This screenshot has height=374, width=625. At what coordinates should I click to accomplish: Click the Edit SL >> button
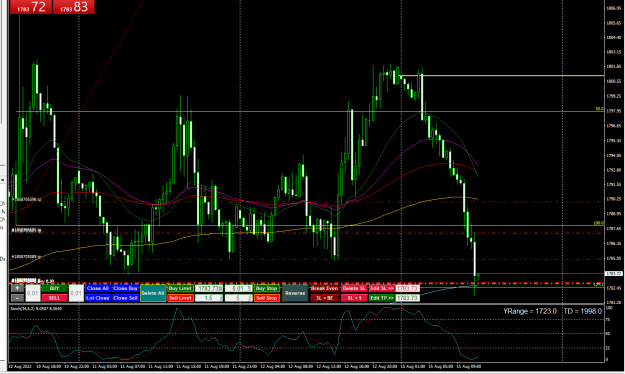pos(382,288)
